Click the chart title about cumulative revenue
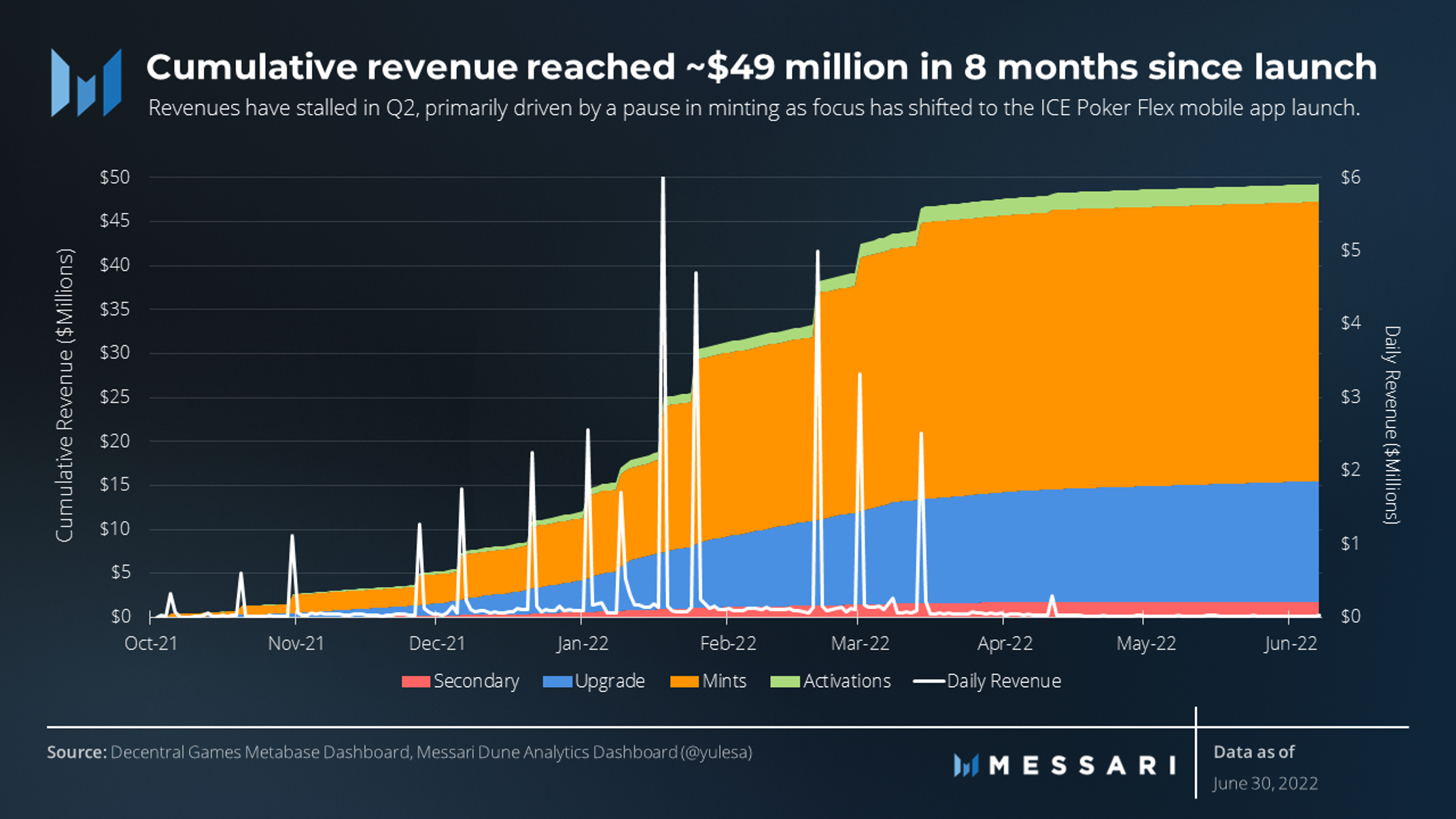Viewport: 1456px width, 819px height. click(x=761, y=67)
